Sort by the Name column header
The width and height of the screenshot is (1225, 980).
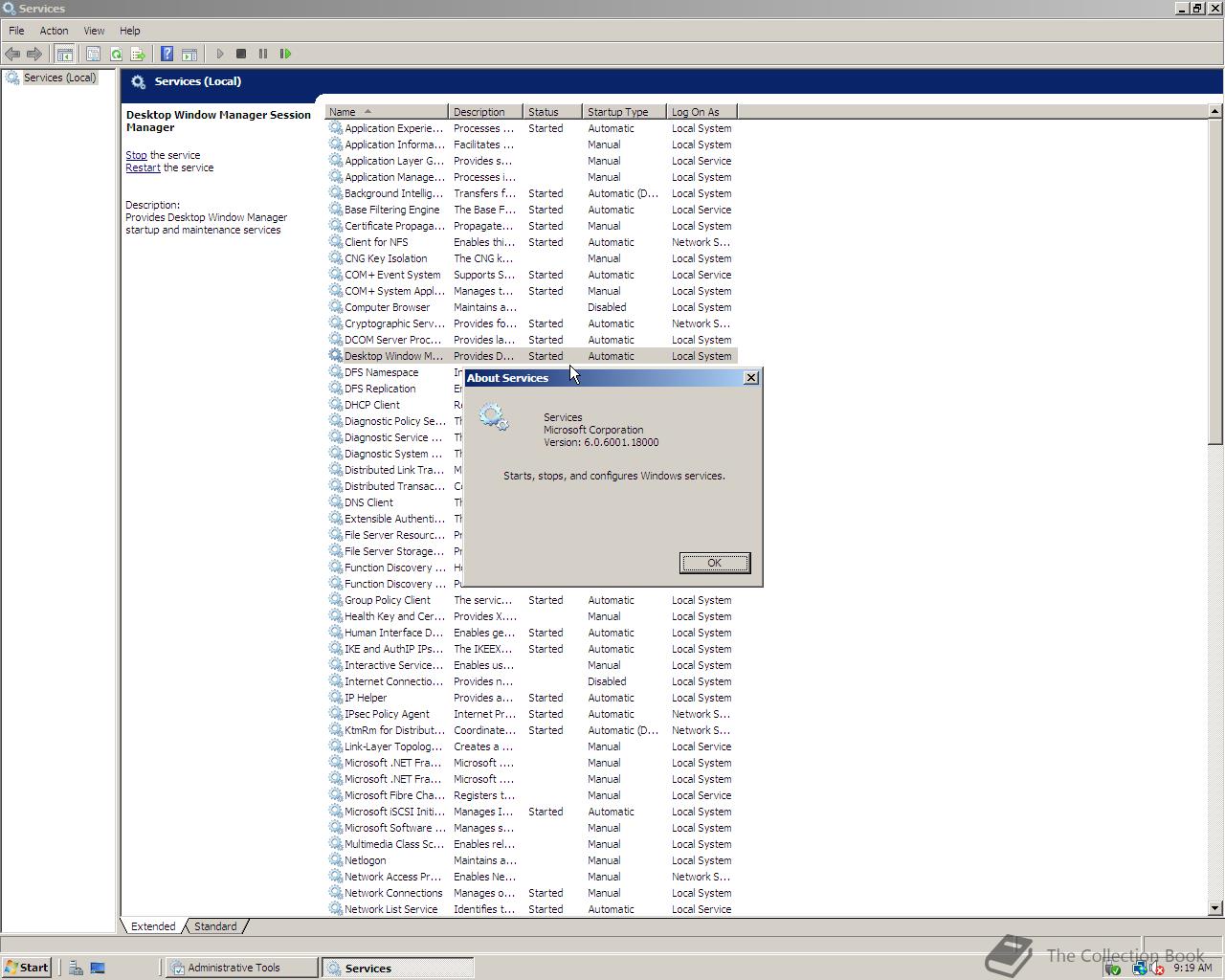click(x=386, y=112)
